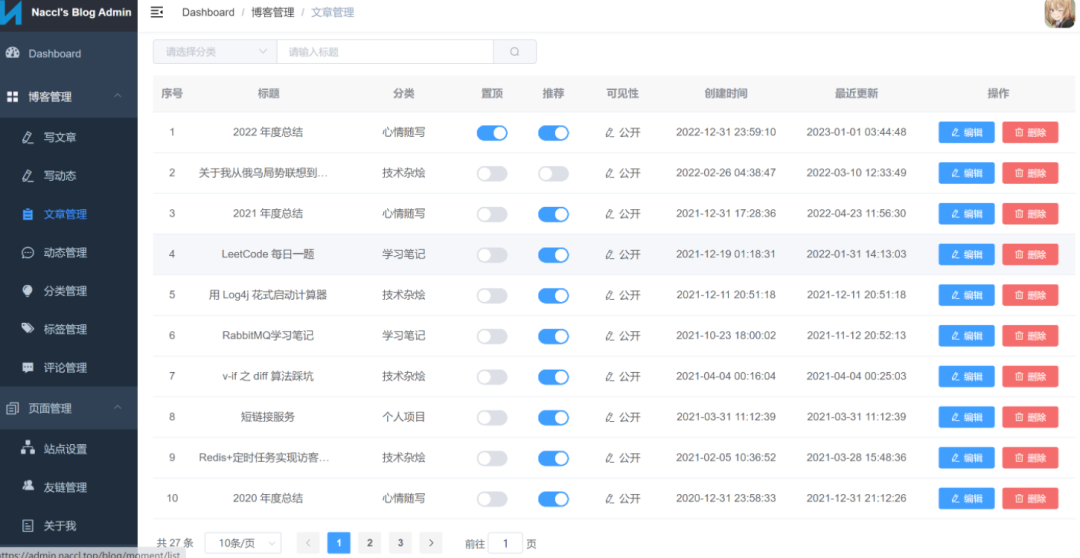Click the 标签管理 tags icon
The width and height of the screenshot is (1080, 558).
(28, 329)
